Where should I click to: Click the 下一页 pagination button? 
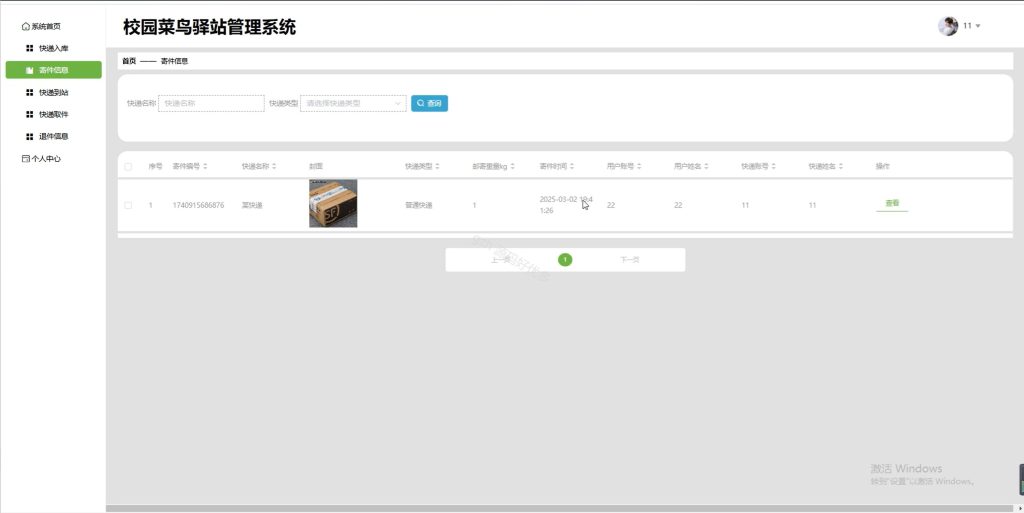click(x=630, y=260)
